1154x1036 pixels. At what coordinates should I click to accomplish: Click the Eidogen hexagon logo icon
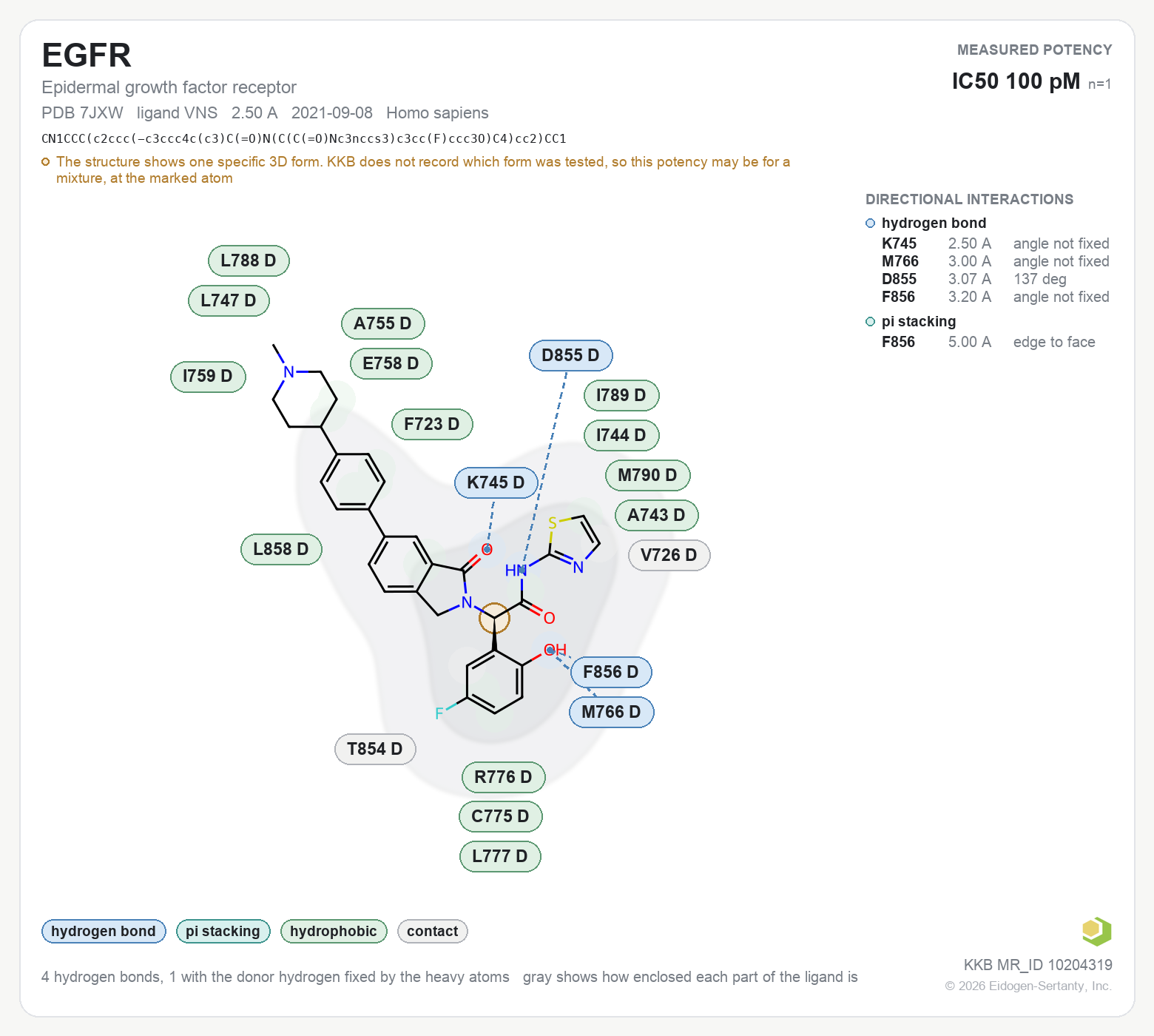click(1096, 931)
